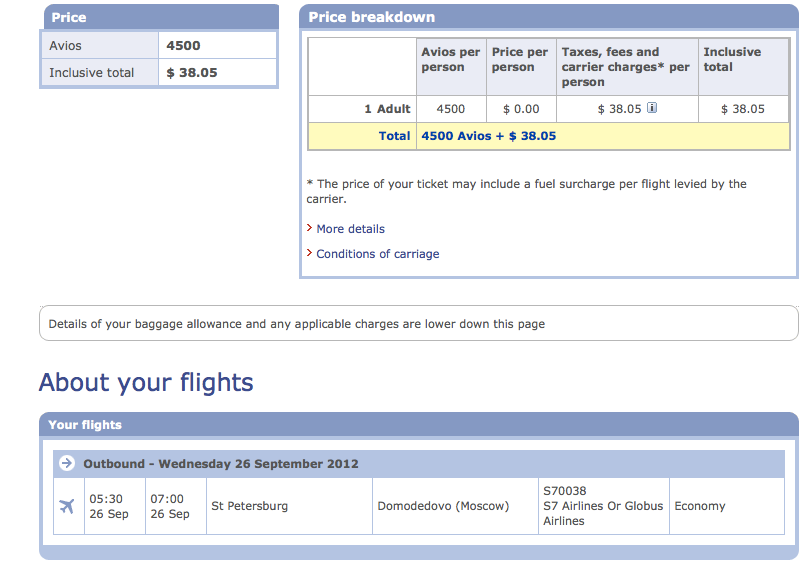This screenshot has height=565, width=811.
Task: Click the airplane icon in flight row
Action: (67, 506)
